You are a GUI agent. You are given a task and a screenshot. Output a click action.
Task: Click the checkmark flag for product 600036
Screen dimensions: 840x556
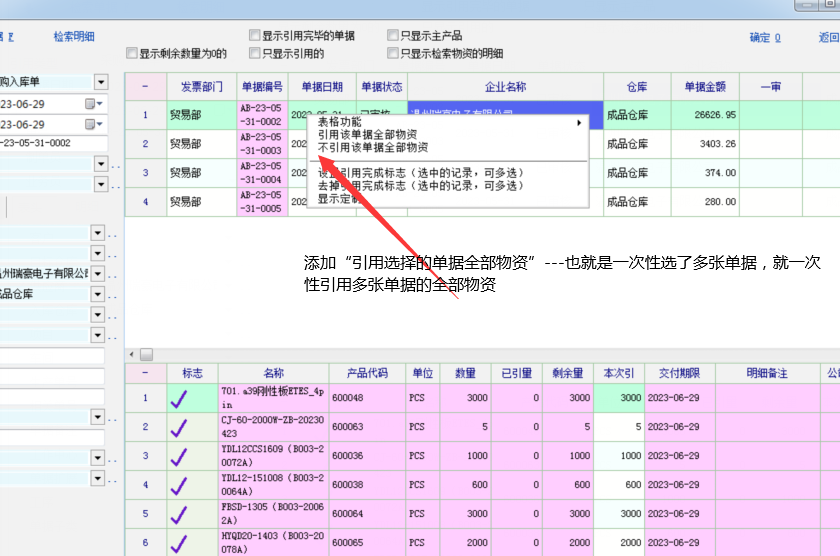pos(179,457)
